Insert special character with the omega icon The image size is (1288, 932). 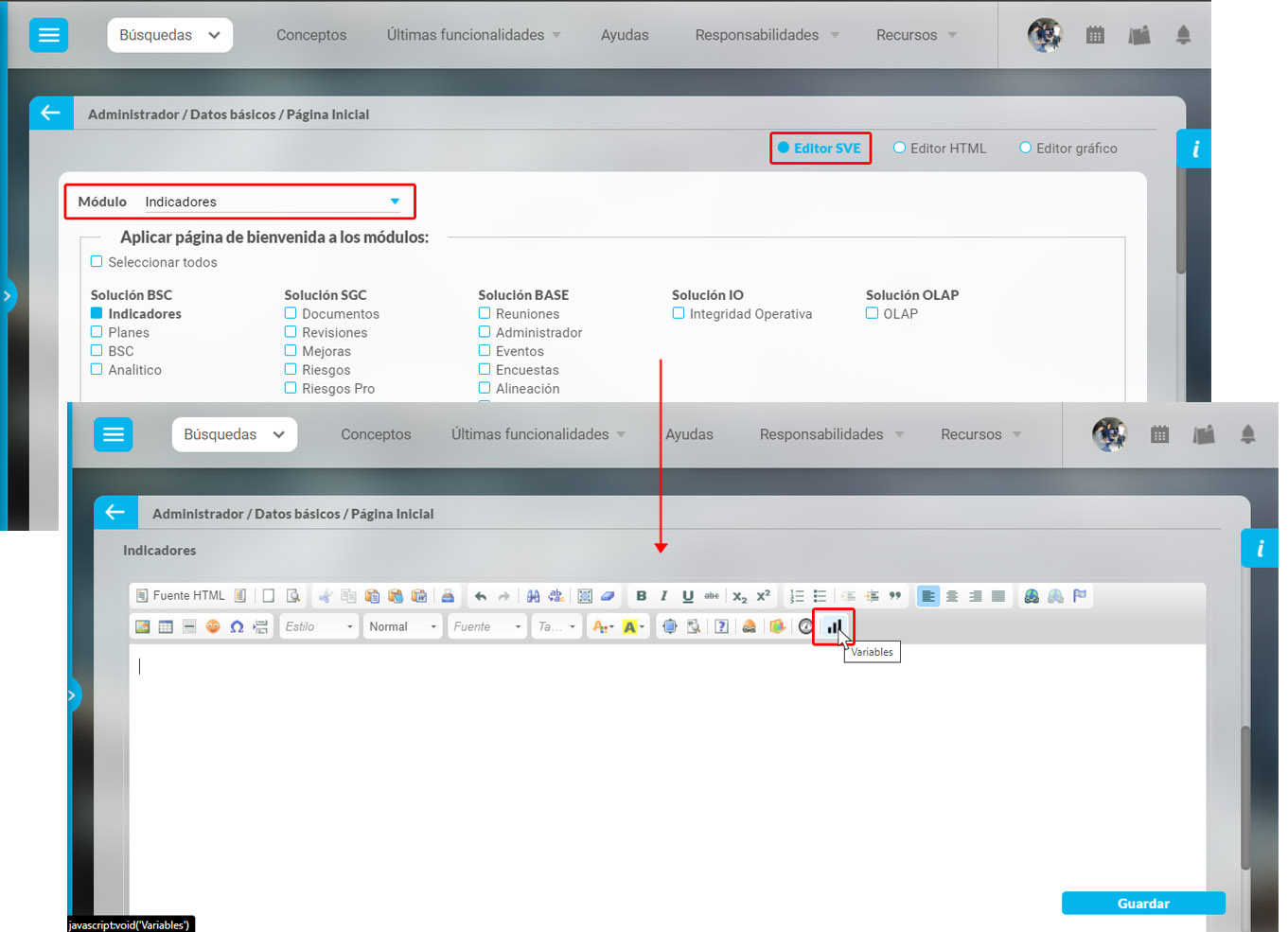237,626
